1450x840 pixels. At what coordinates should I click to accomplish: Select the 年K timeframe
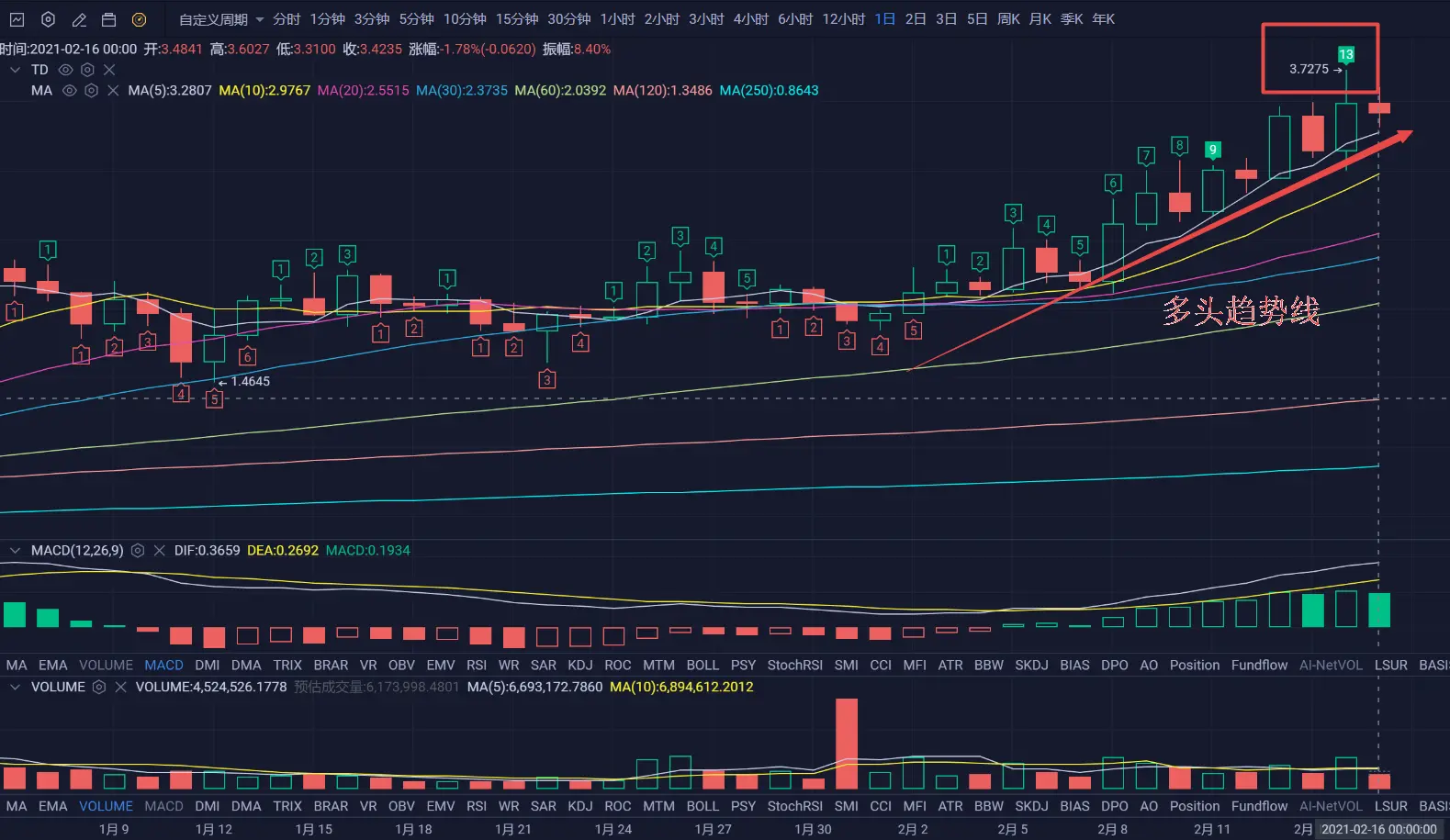pyautogui.click(x=1103, y=19)
